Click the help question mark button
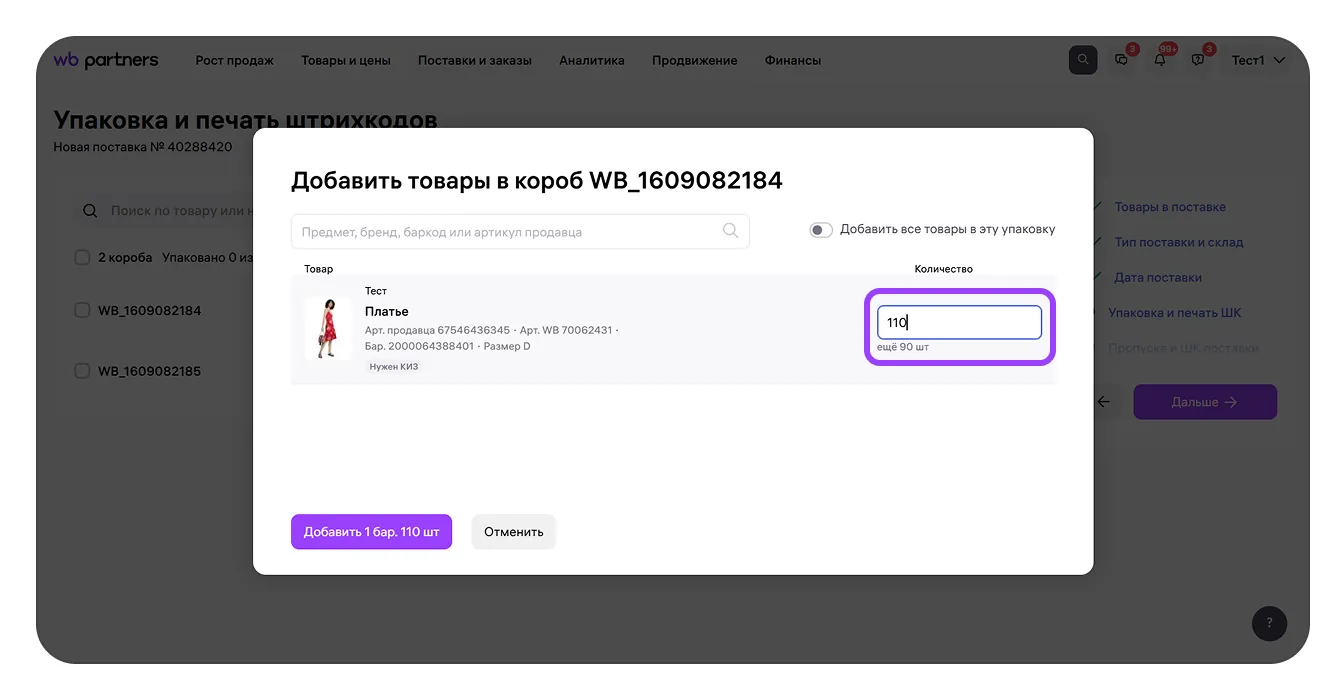 click(x=1269, y=624)
